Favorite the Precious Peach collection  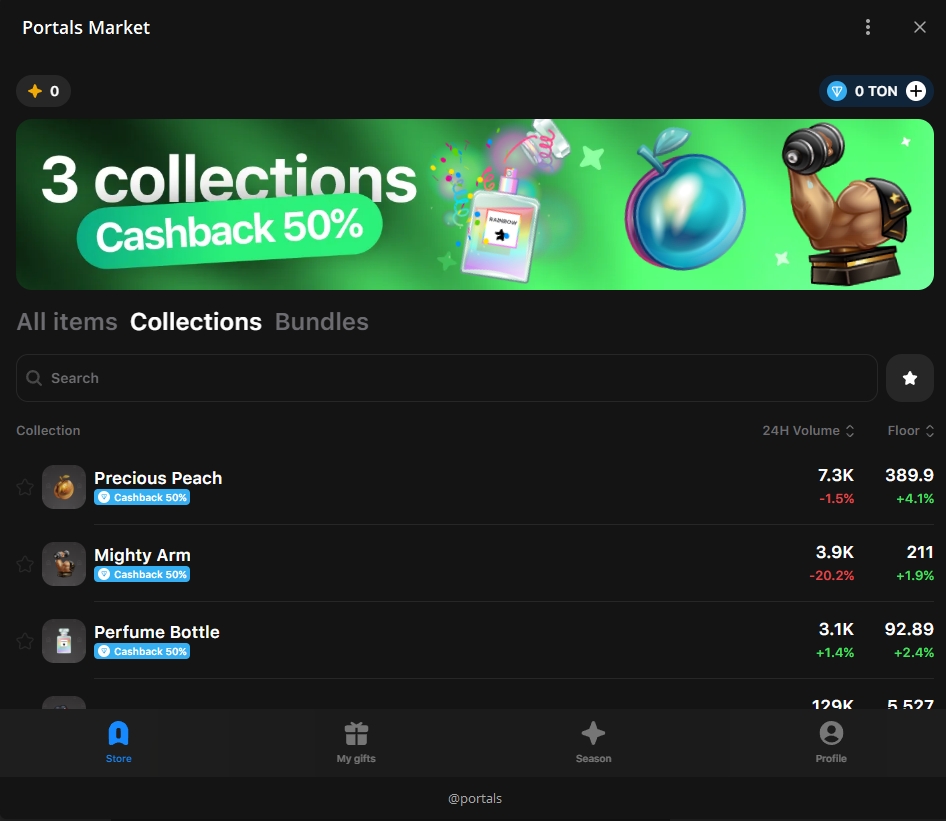coord(25,487)
